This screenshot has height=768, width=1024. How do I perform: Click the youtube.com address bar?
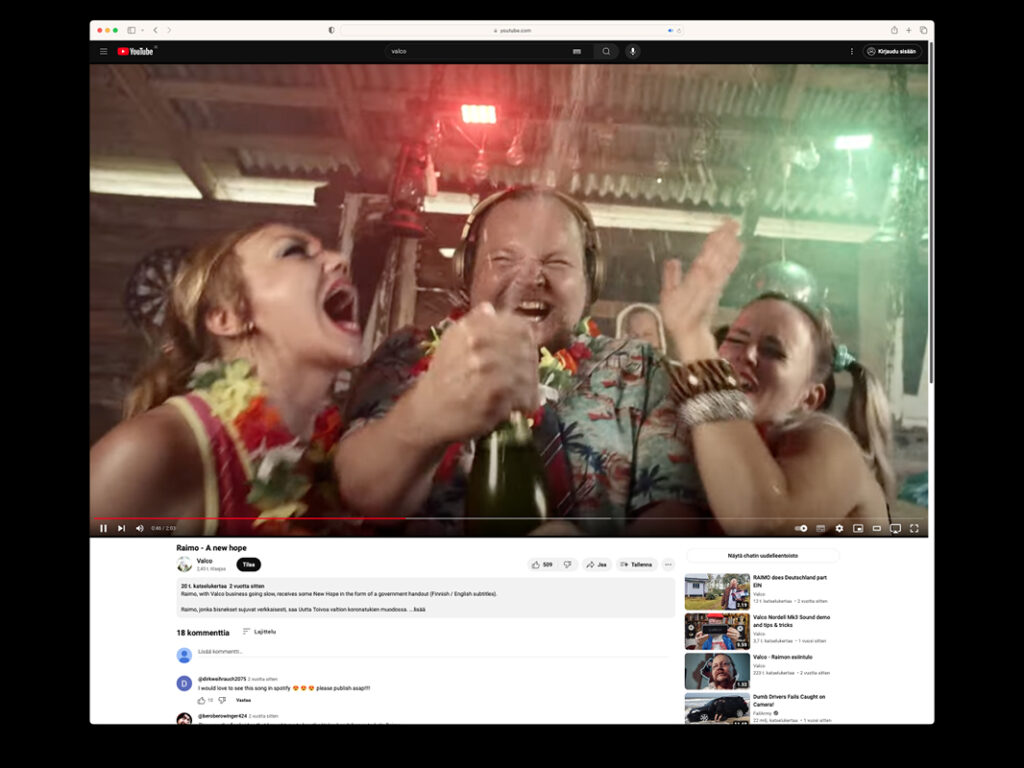pos(512,30)
